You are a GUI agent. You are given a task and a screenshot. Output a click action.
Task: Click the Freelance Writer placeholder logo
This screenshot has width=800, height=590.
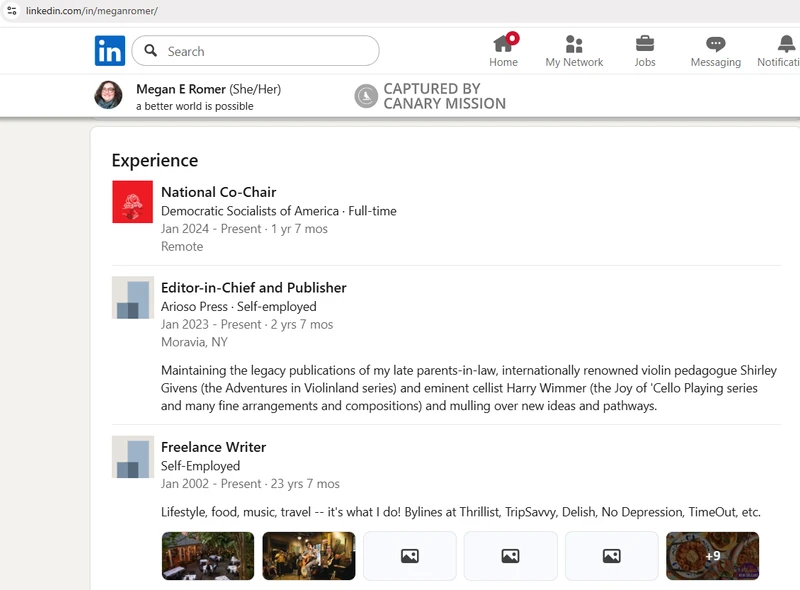132,457
